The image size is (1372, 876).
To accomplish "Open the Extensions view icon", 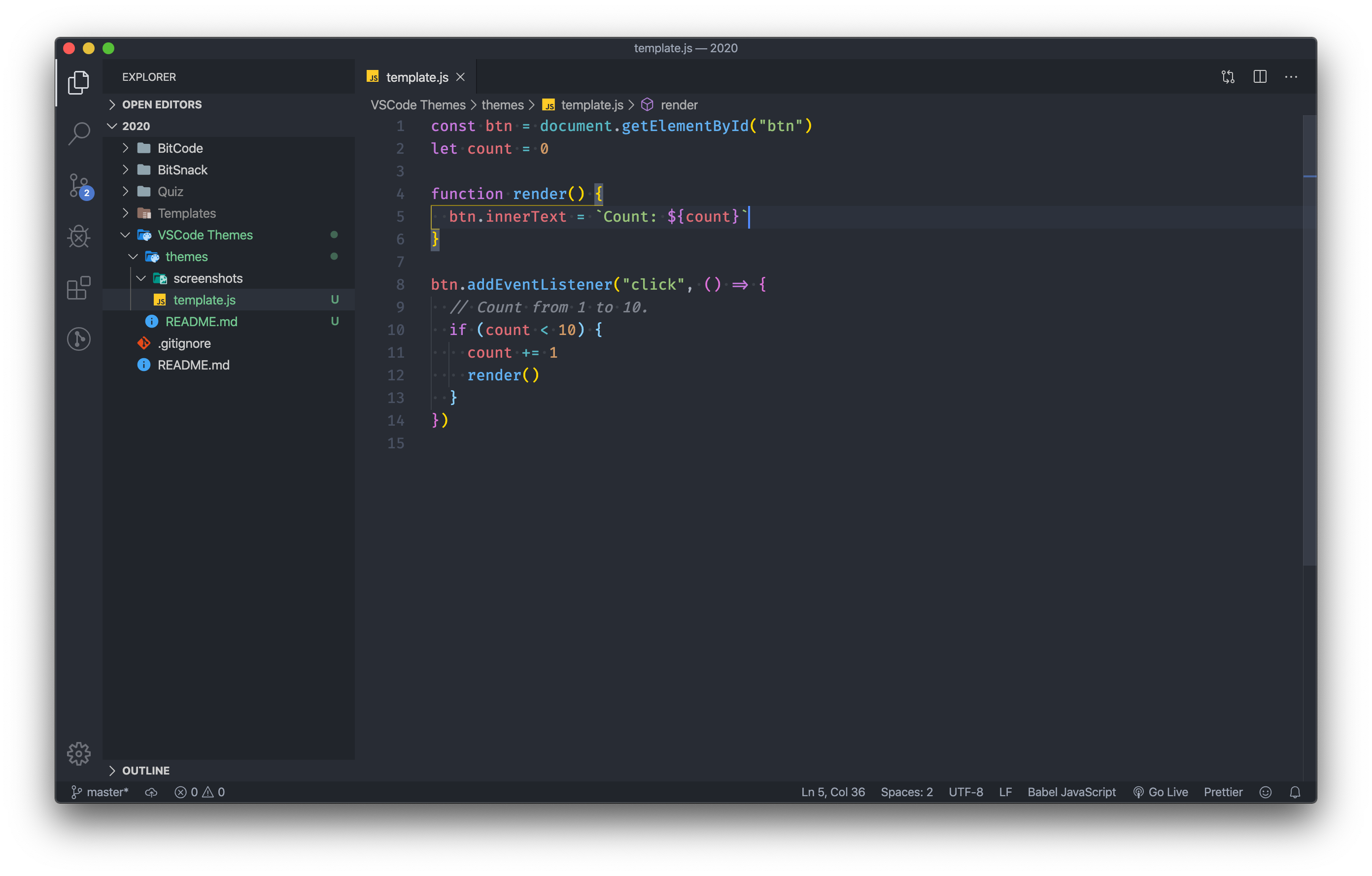I will [79, 288].
